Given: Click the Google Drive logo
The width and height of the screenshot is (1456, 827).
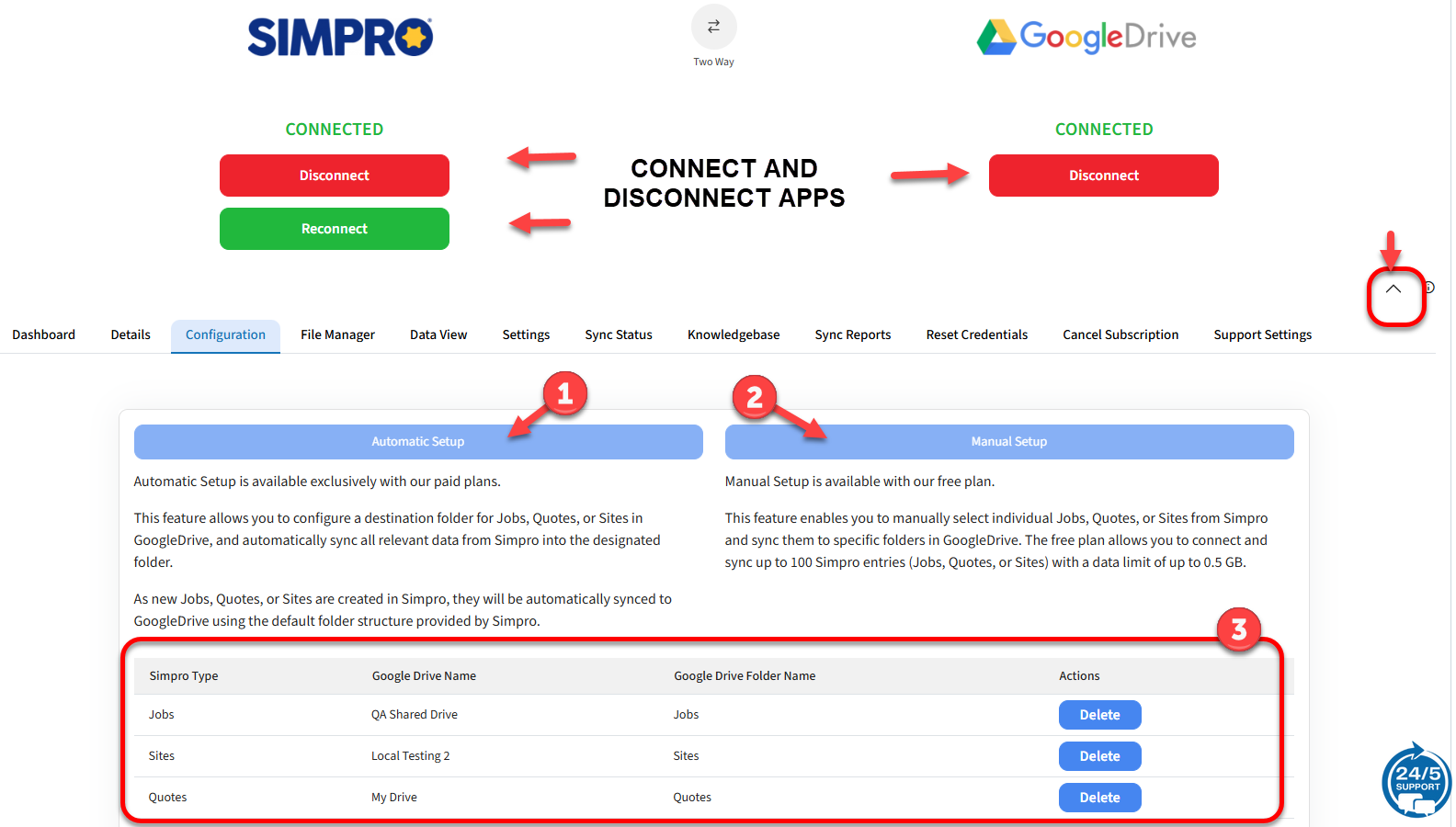Looking at the screenshot, I should tap(1086, 38).
